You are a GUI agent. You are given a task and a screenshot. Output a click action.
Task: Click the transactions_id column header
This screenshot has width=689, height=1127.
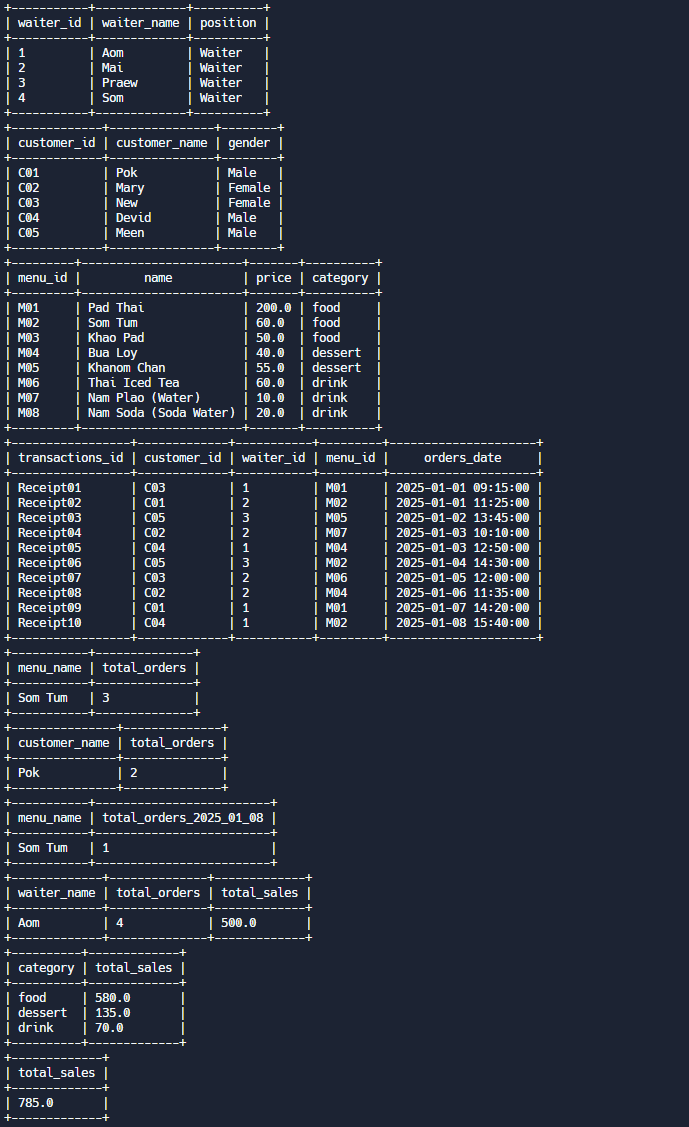pos(70,458)
